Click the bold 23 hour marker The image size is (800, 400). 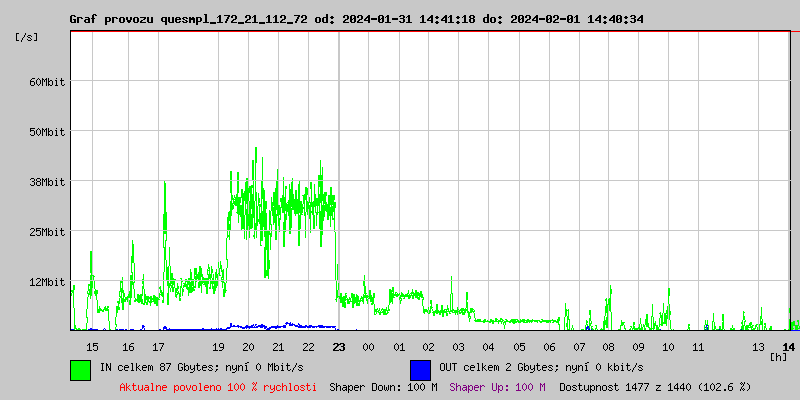339,346
